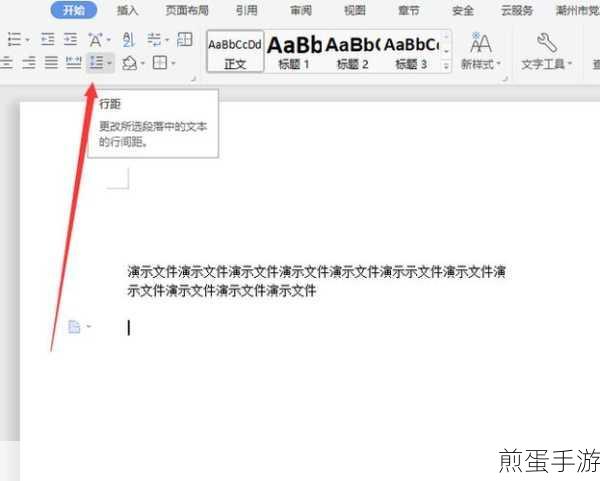Click the decrease indent icon
The width and height of the screenshot is (600, 481).
point(48,39)
